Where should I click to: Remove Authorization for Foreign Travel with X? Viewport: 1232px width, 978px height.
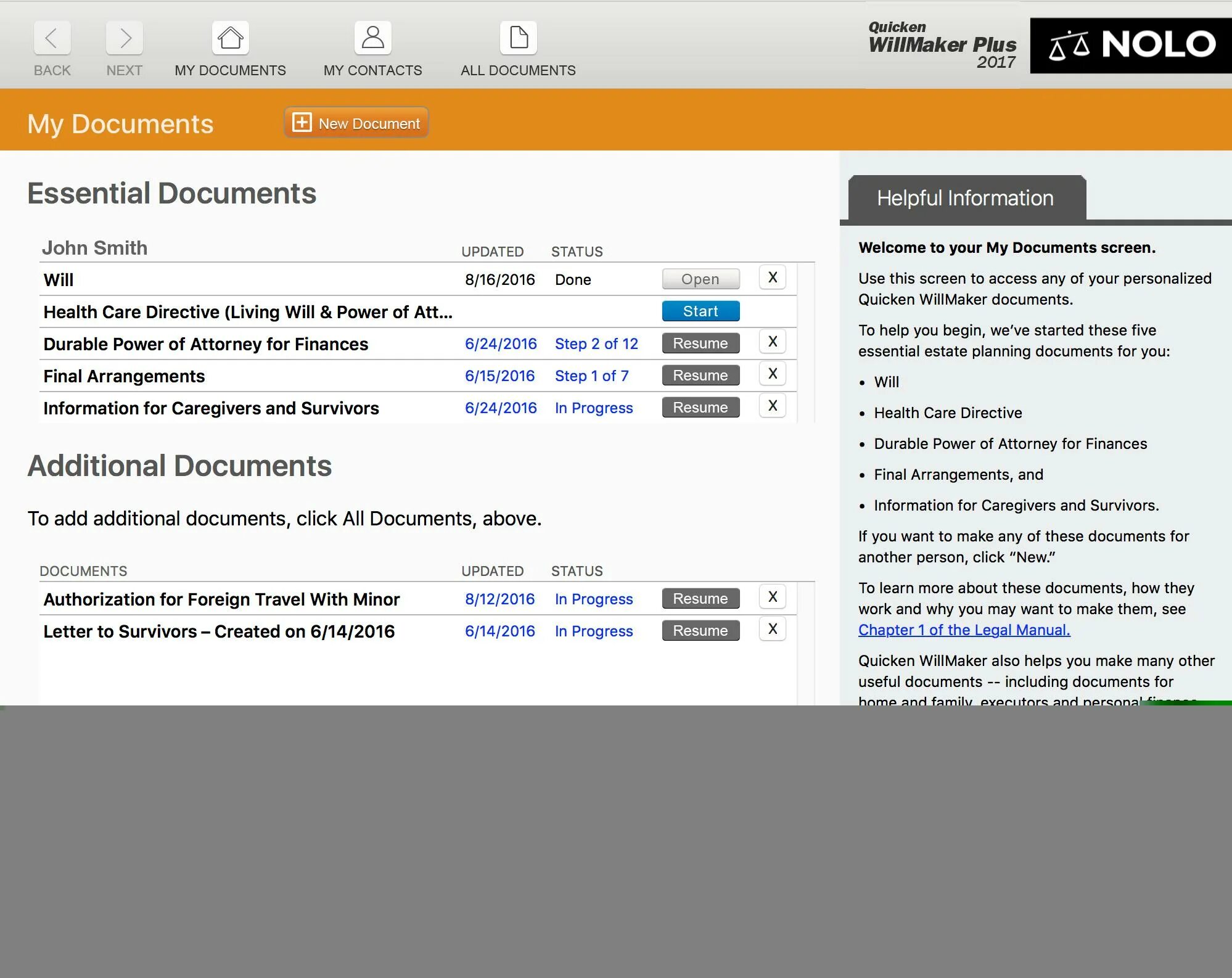click(772, 598)
